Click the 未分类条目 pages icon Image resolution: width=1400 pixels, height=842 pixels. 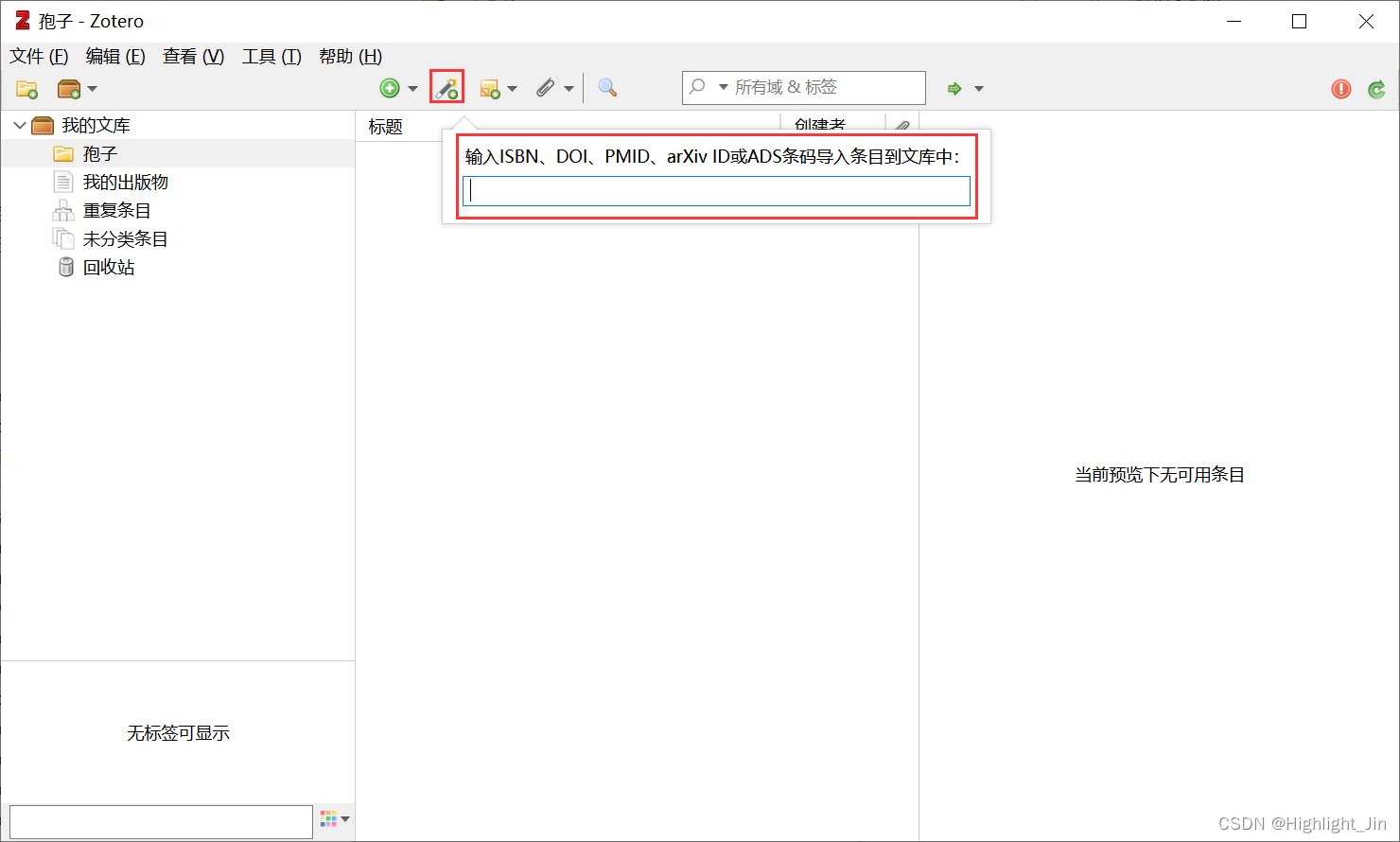(63, 238)
